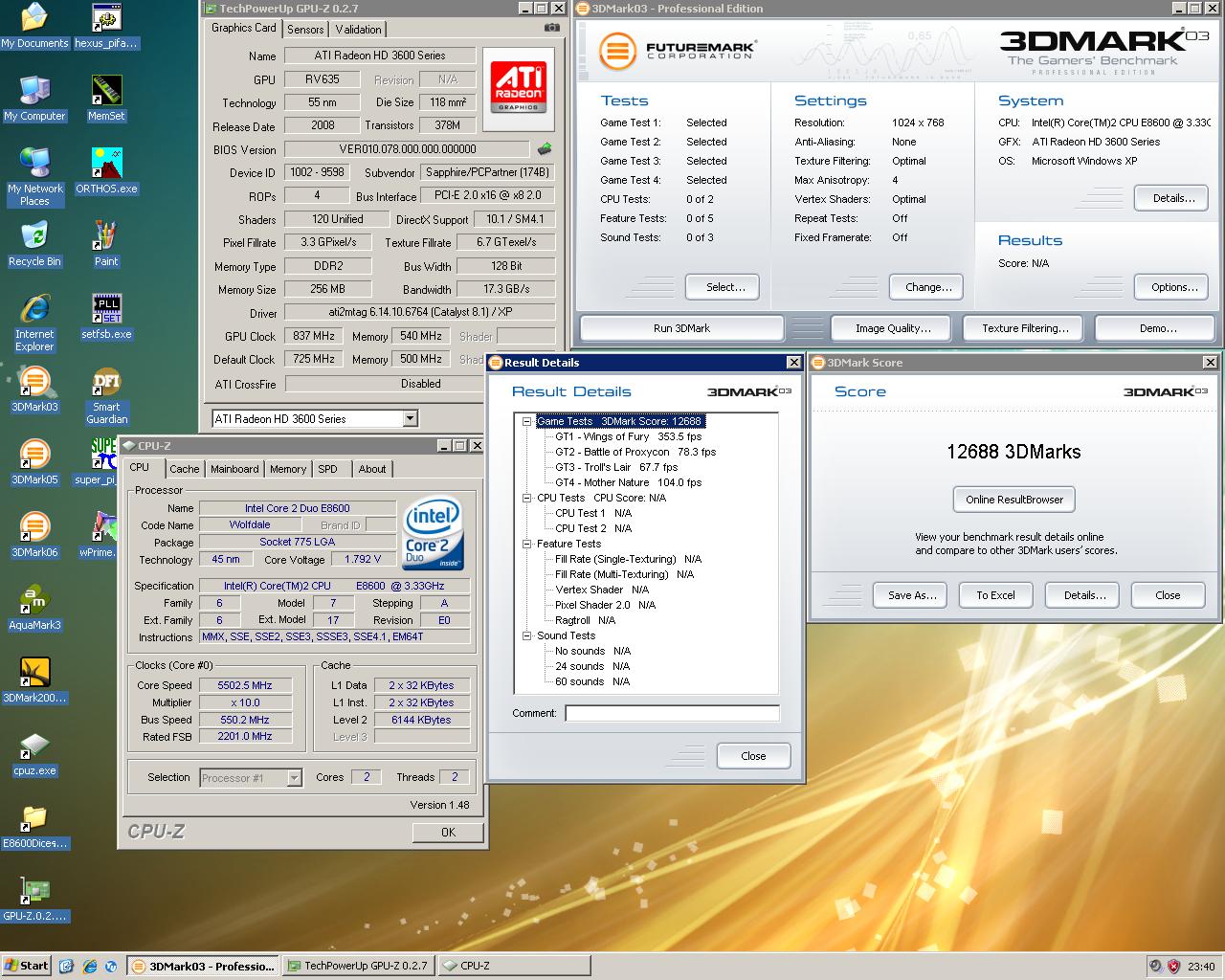Open DFI Smart Guardian shortcut
This screenshot has width=1225, height=980.
point(106,396)
